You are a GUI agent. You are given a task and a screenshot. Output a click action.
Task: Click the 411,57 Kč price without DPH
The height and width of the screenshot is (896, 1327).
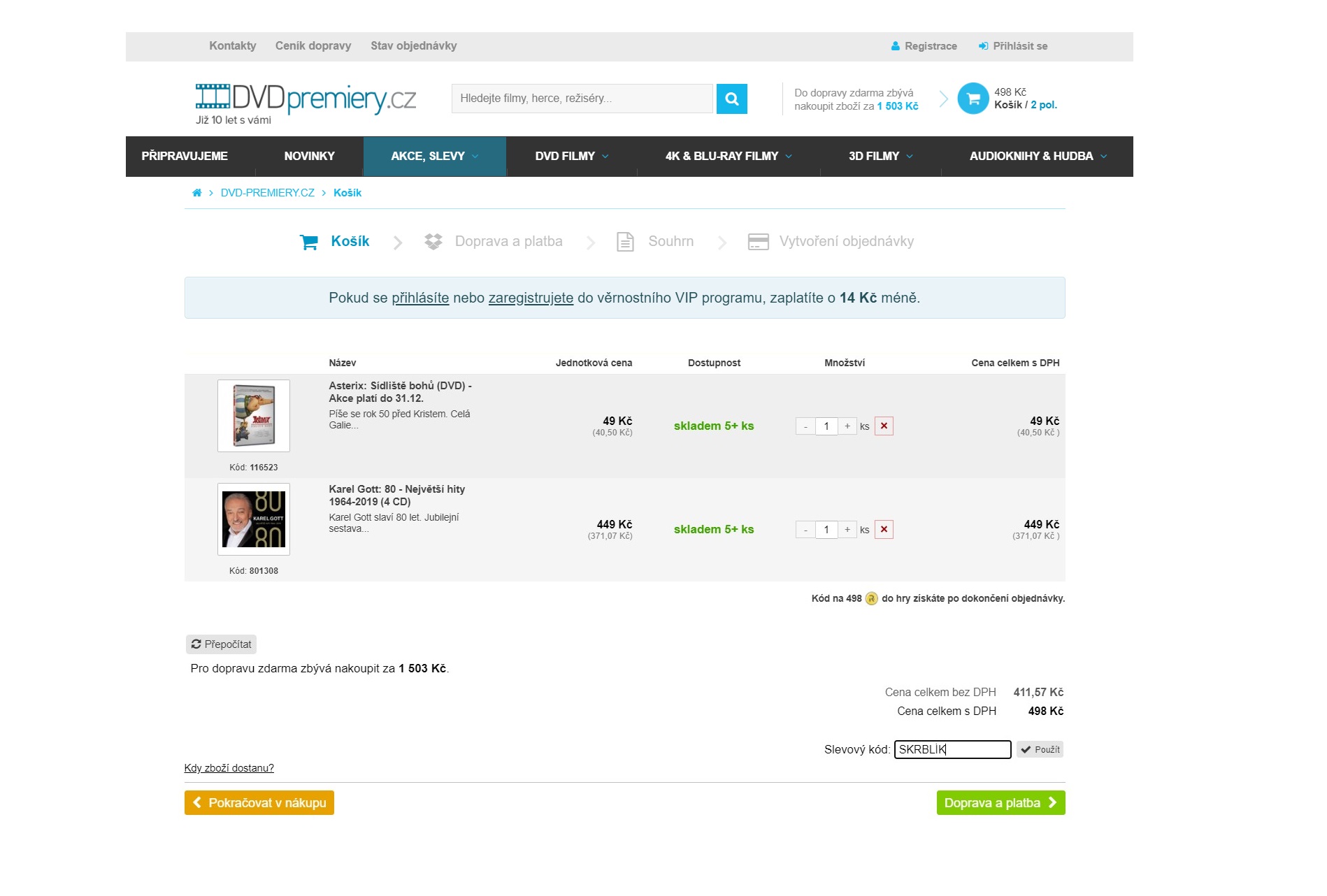click(1038, 693)
